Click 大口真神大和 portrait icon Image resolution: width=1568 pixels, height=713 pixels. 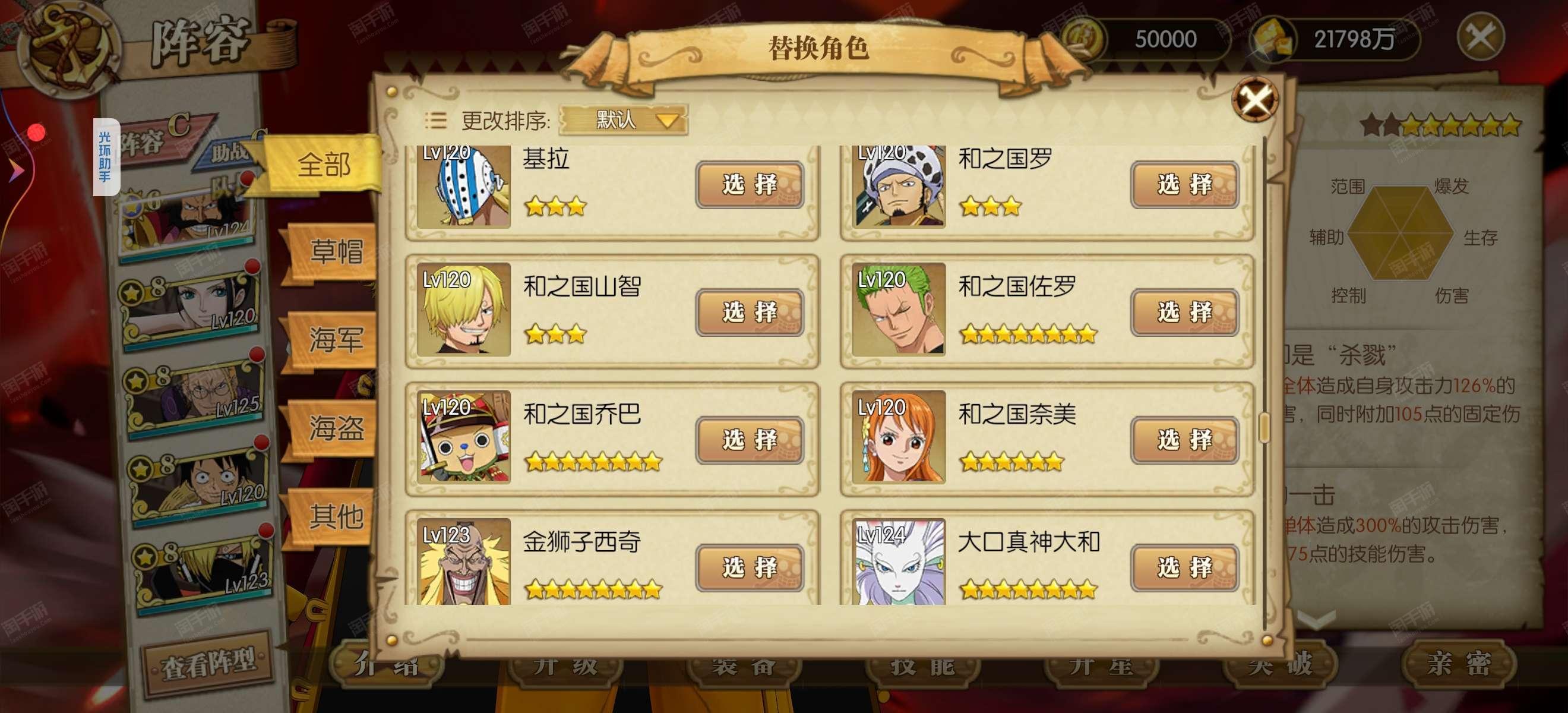coord(899,561)
